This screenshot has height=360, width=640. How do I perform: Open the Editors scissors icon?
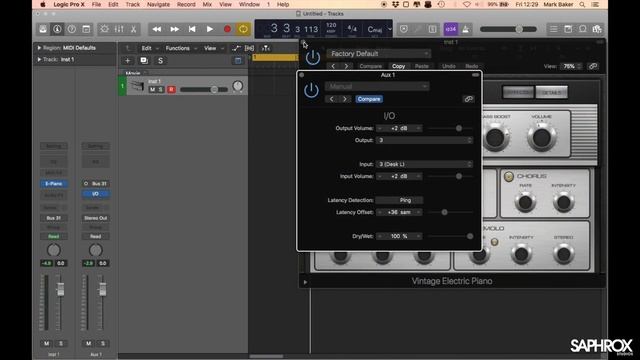point(133,29)
